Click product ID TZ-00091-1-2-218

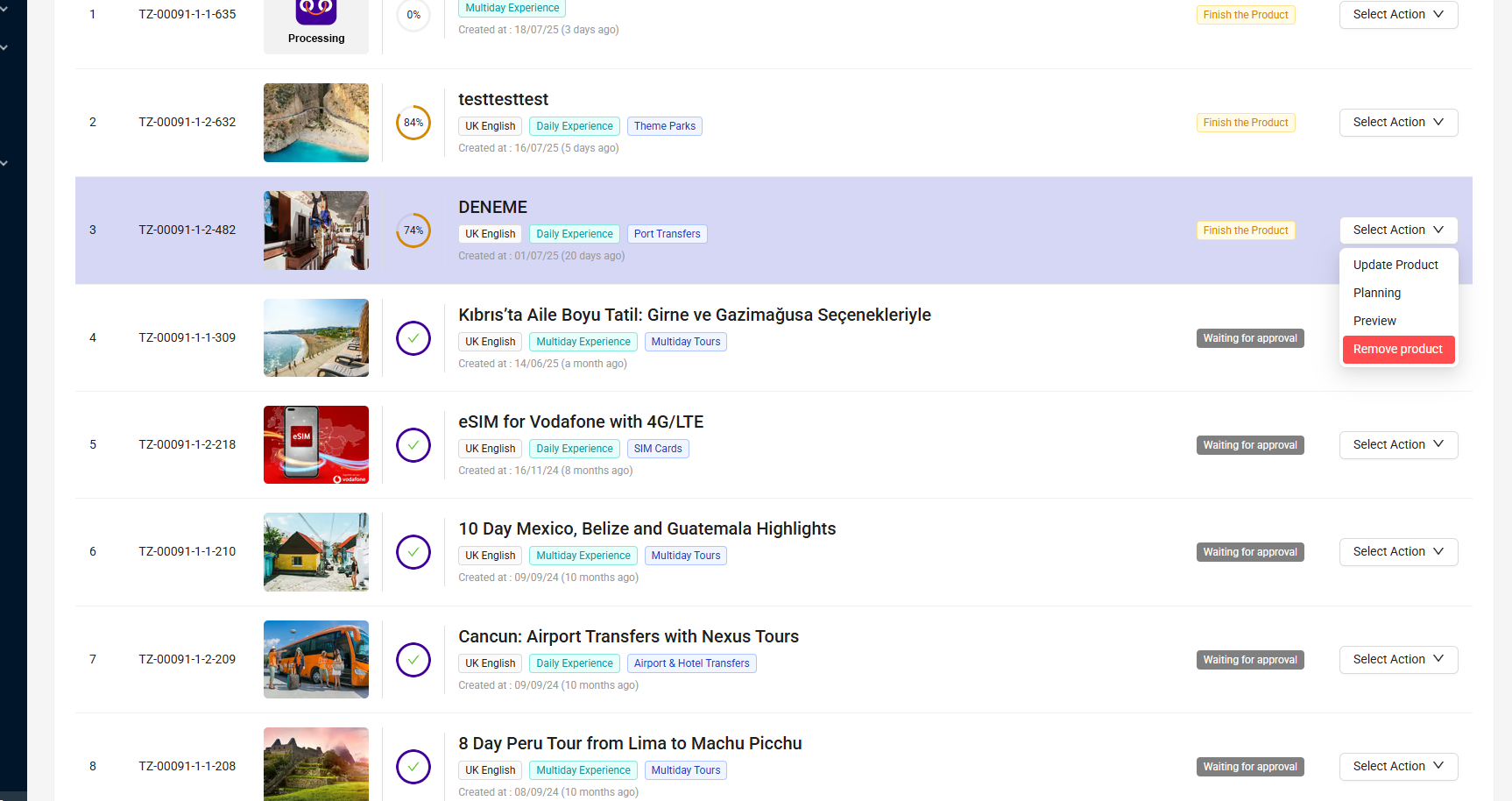tap(187, 444)
